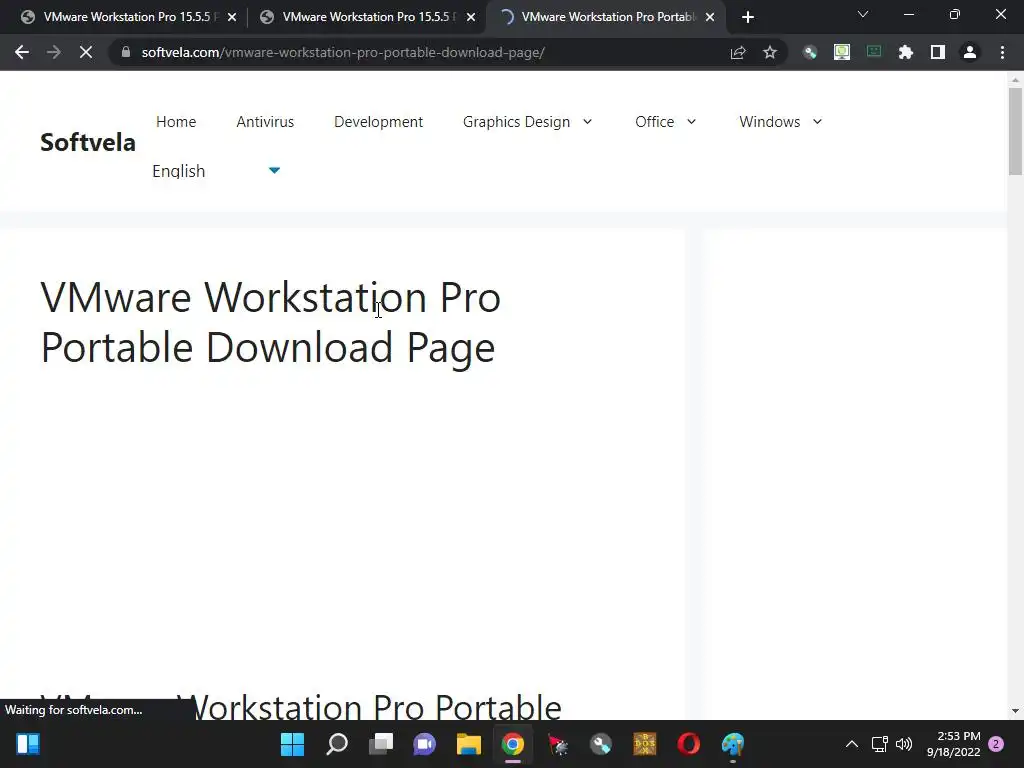Click the forward navigation arrow

[54, 52]
